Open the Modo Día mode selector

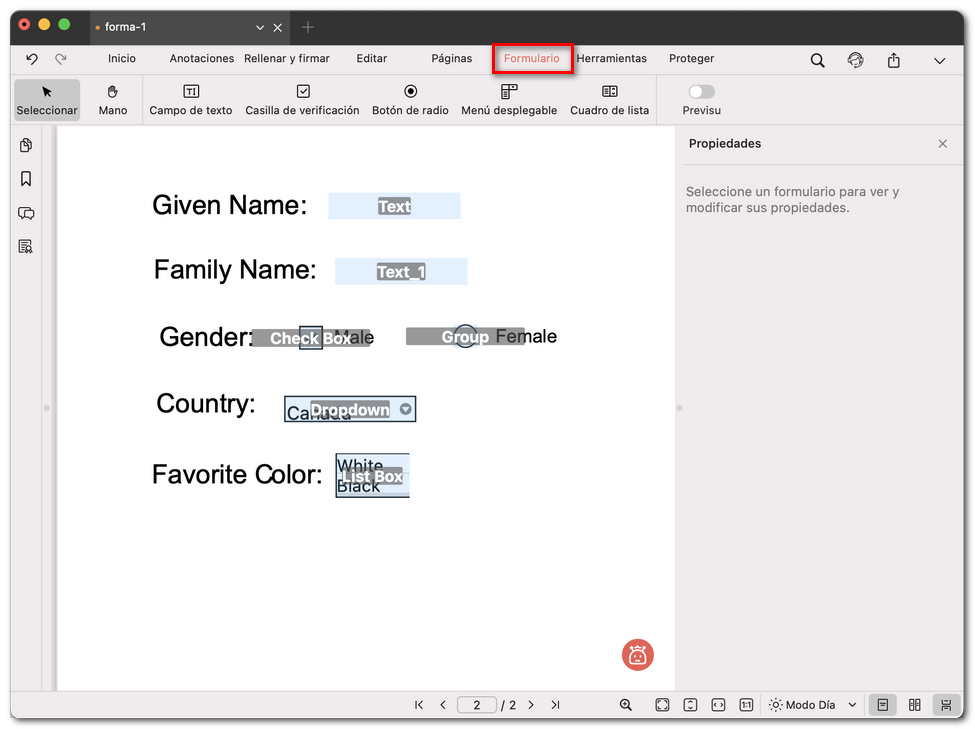812,704
